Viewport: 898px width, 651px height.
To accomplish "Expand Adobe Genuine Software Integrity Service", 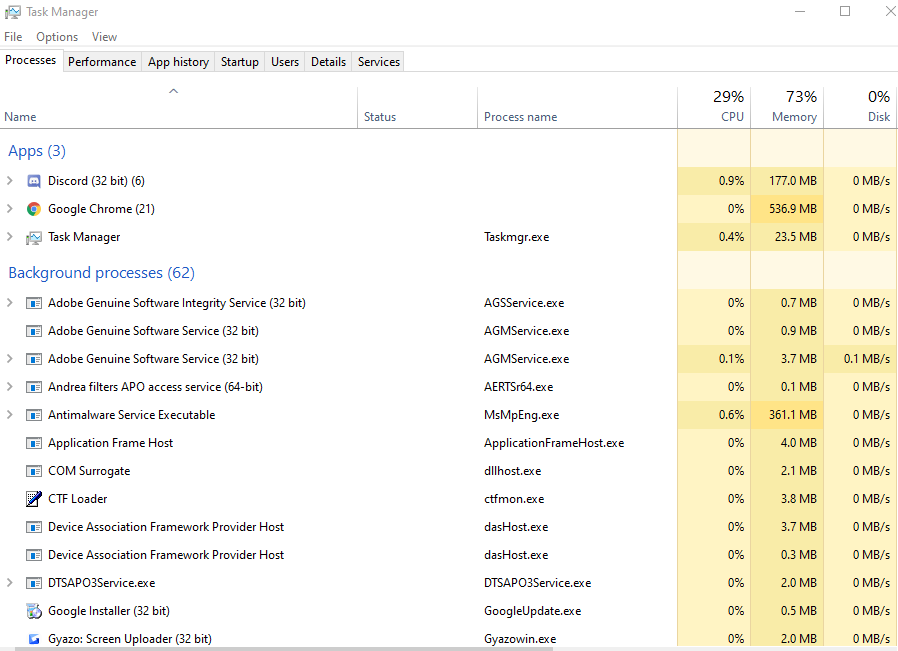I will click(x=9, y=302).
